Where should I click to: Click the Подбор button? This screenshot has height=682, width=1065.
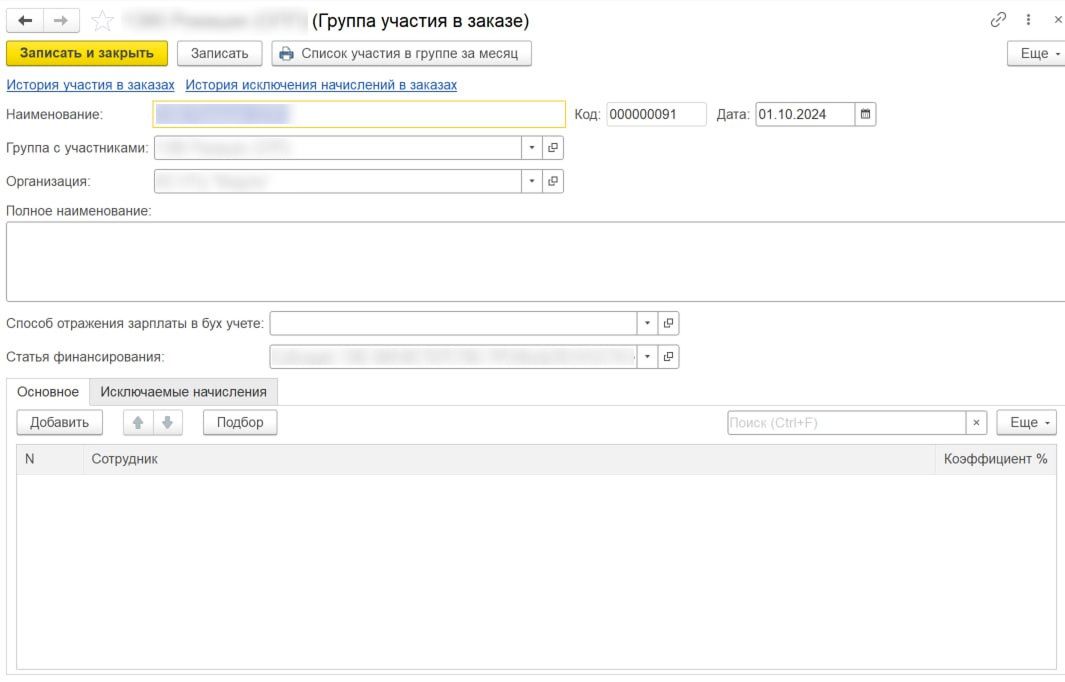tap(240, 423)
